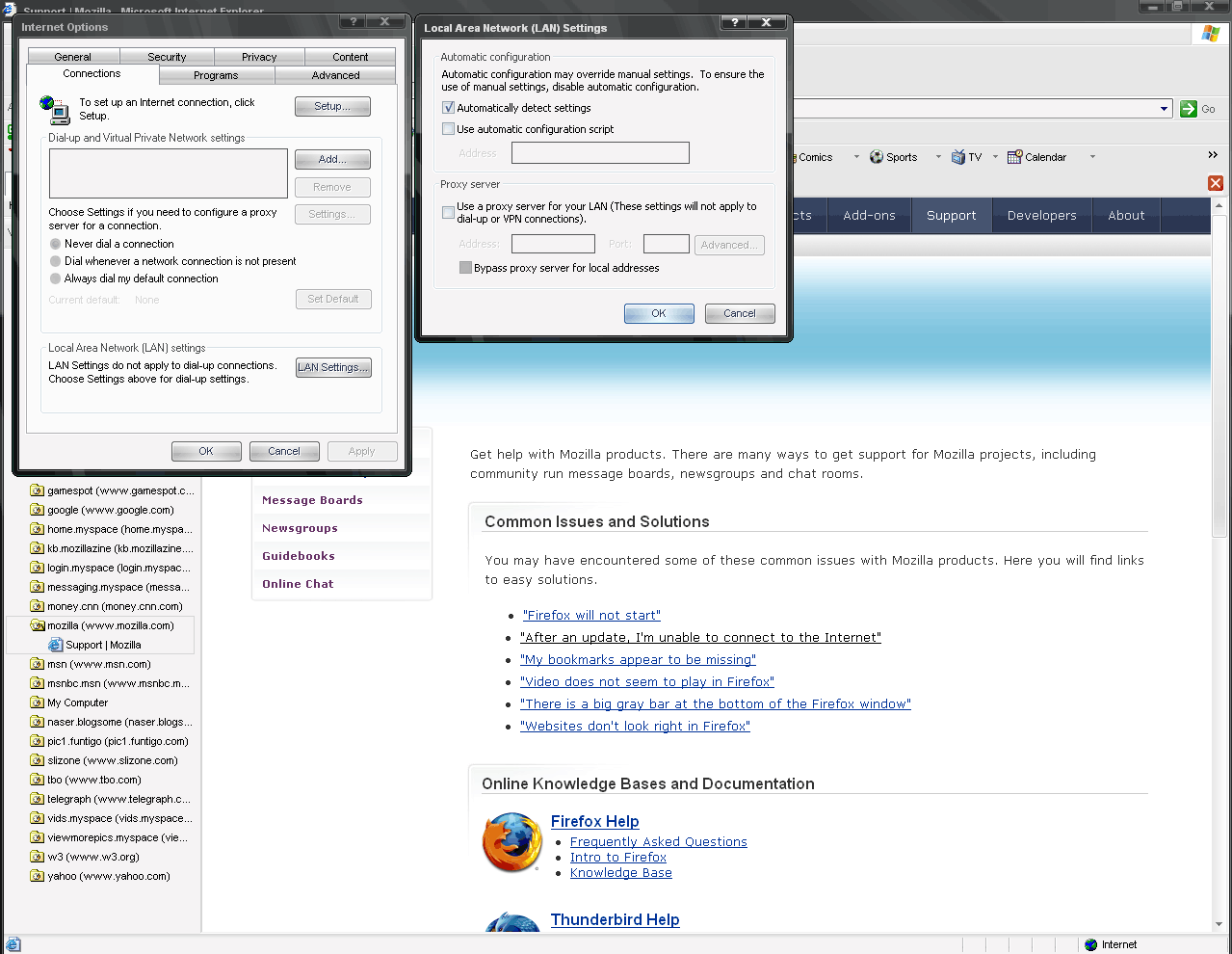Click the Sports soccer ball icon
Screen dimensions: 1232x954
(x=877, y=157)
